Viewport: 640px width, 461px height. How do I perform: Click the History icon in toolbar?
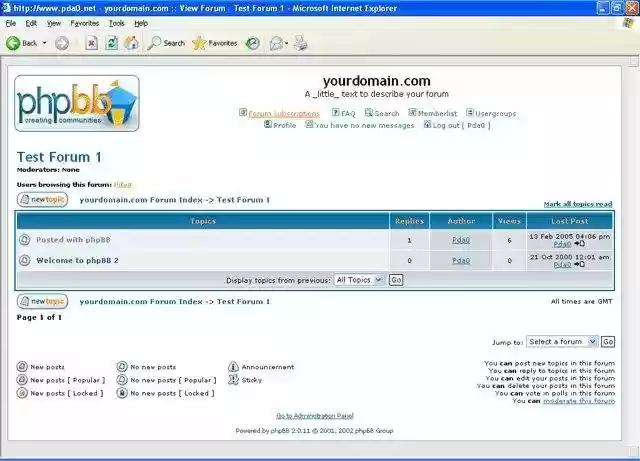click(x=253, y=43)
